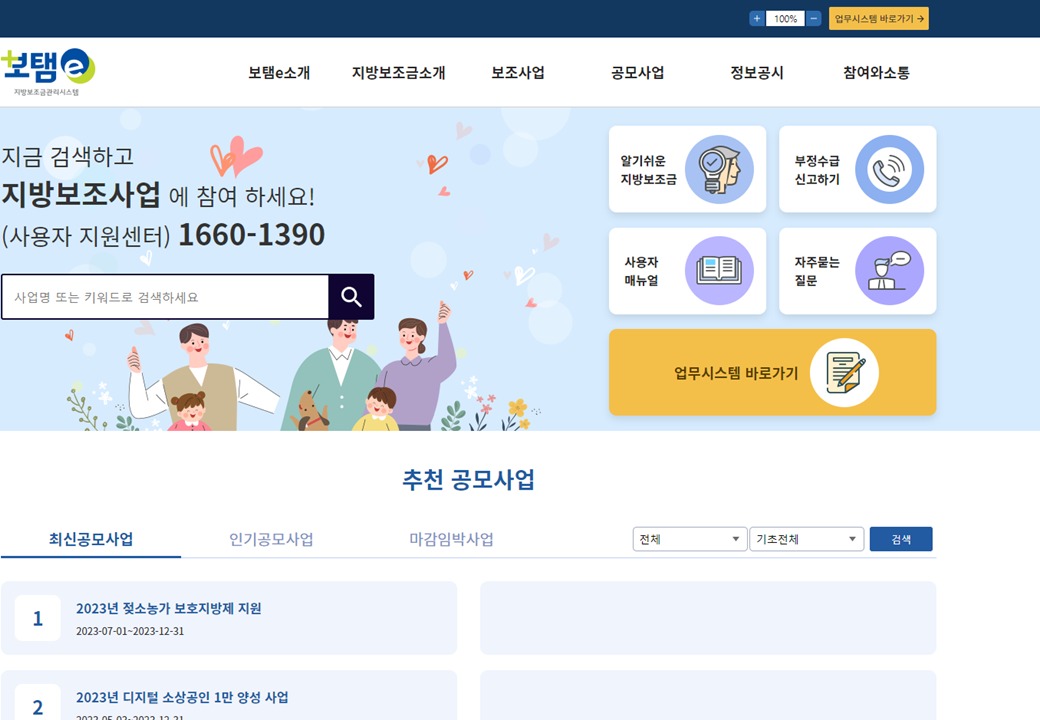1040x720 pixels.
Task: Open the 정보공시 menu
Action: pos(757,73)
